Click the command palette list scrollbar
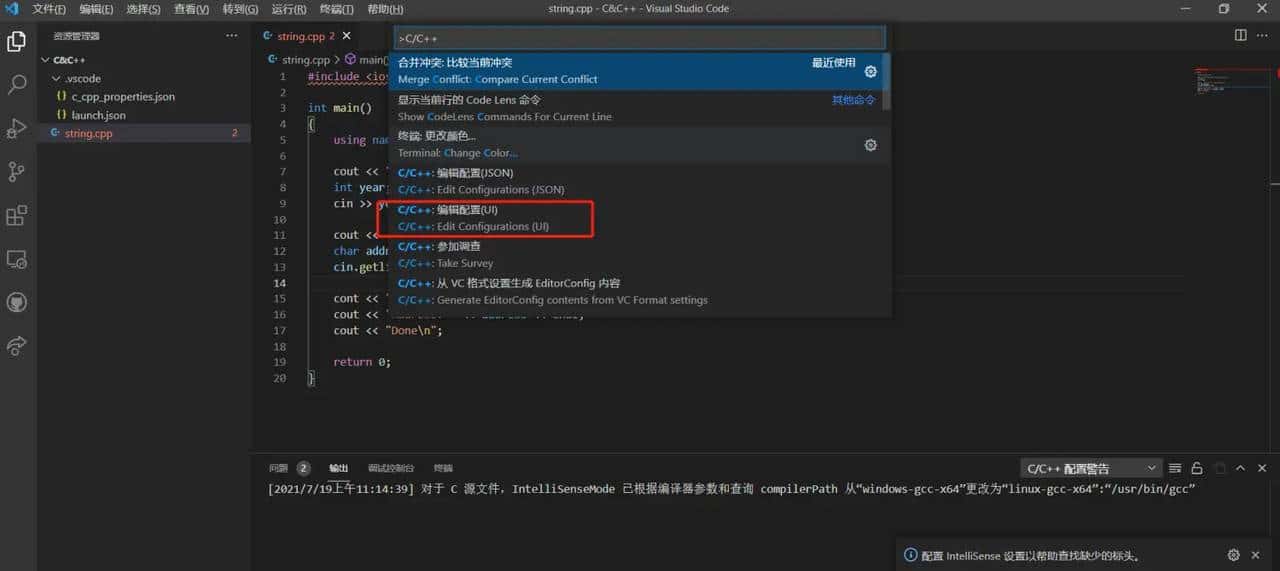 coord(888,82)
